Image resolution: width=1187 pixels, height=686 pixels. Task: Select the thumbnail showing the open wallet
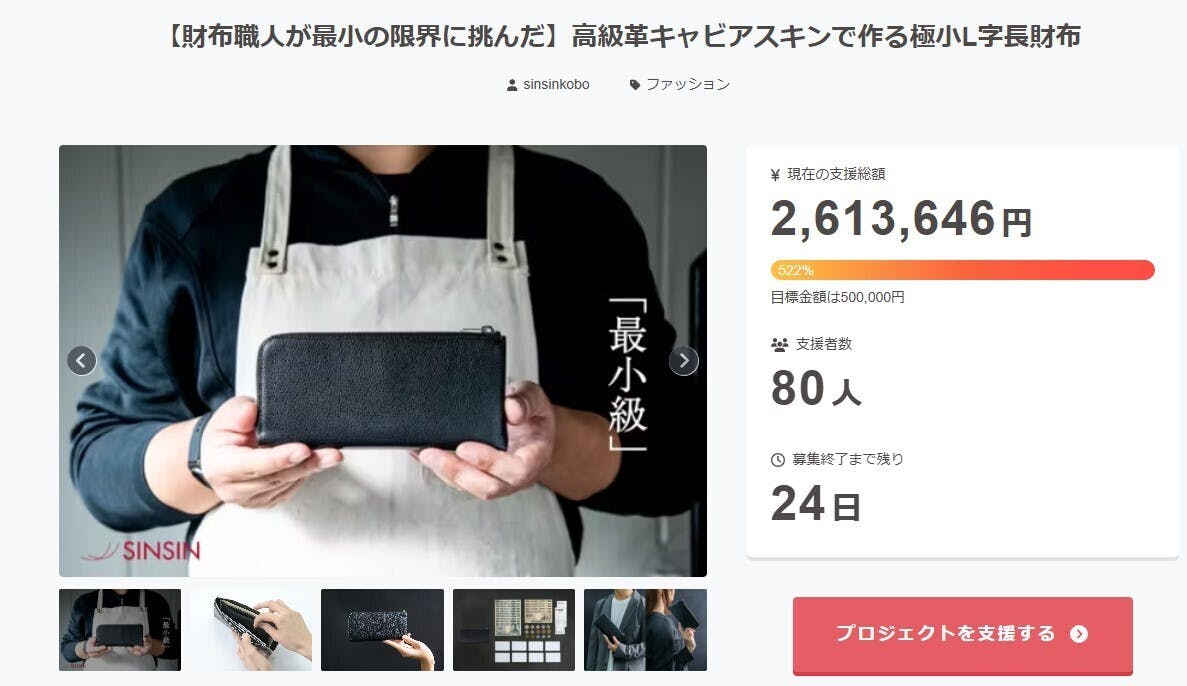251,630
